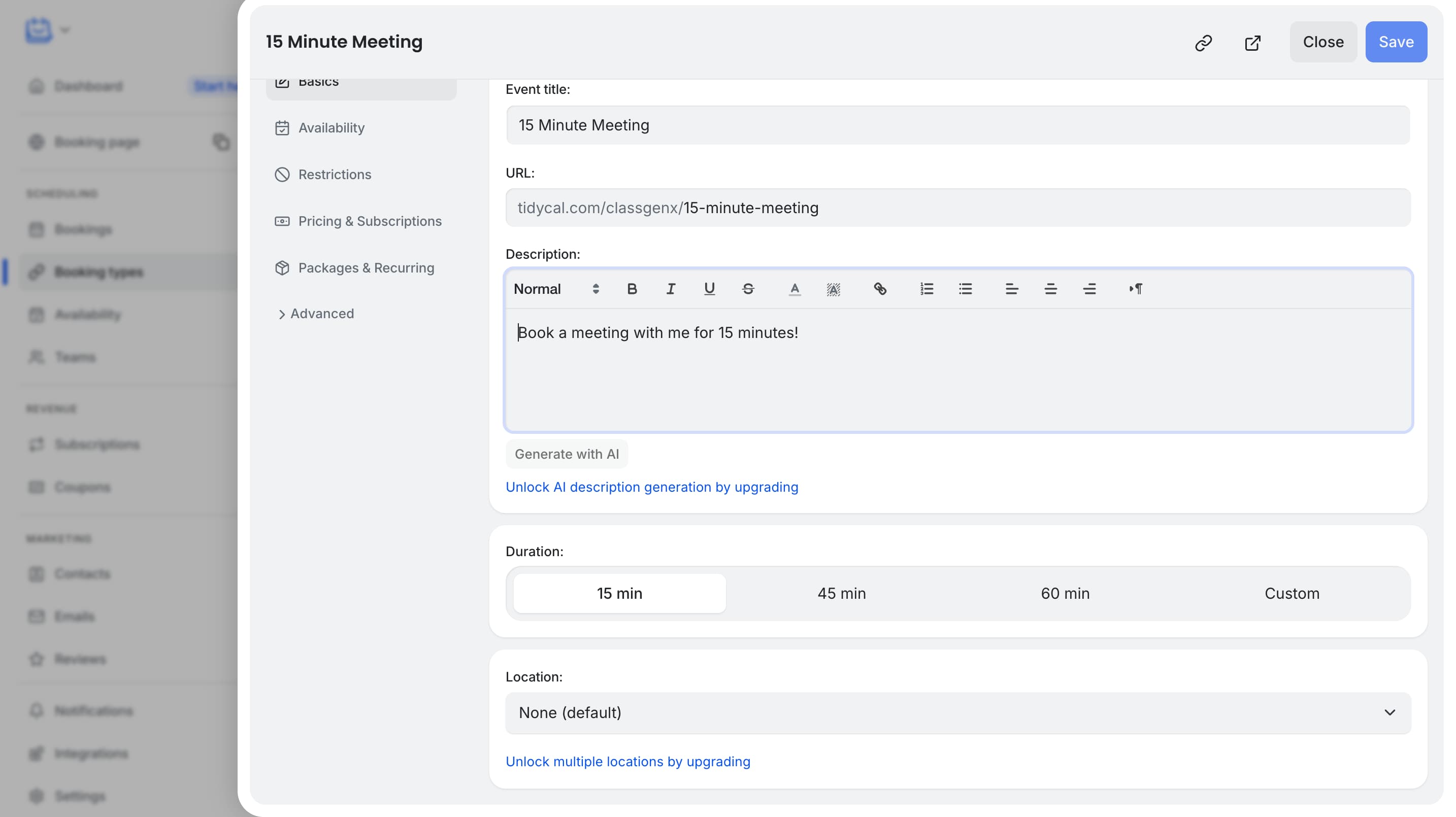
Task: Toggle text direction paragraph icon
Action: [x=1136, y=289]
